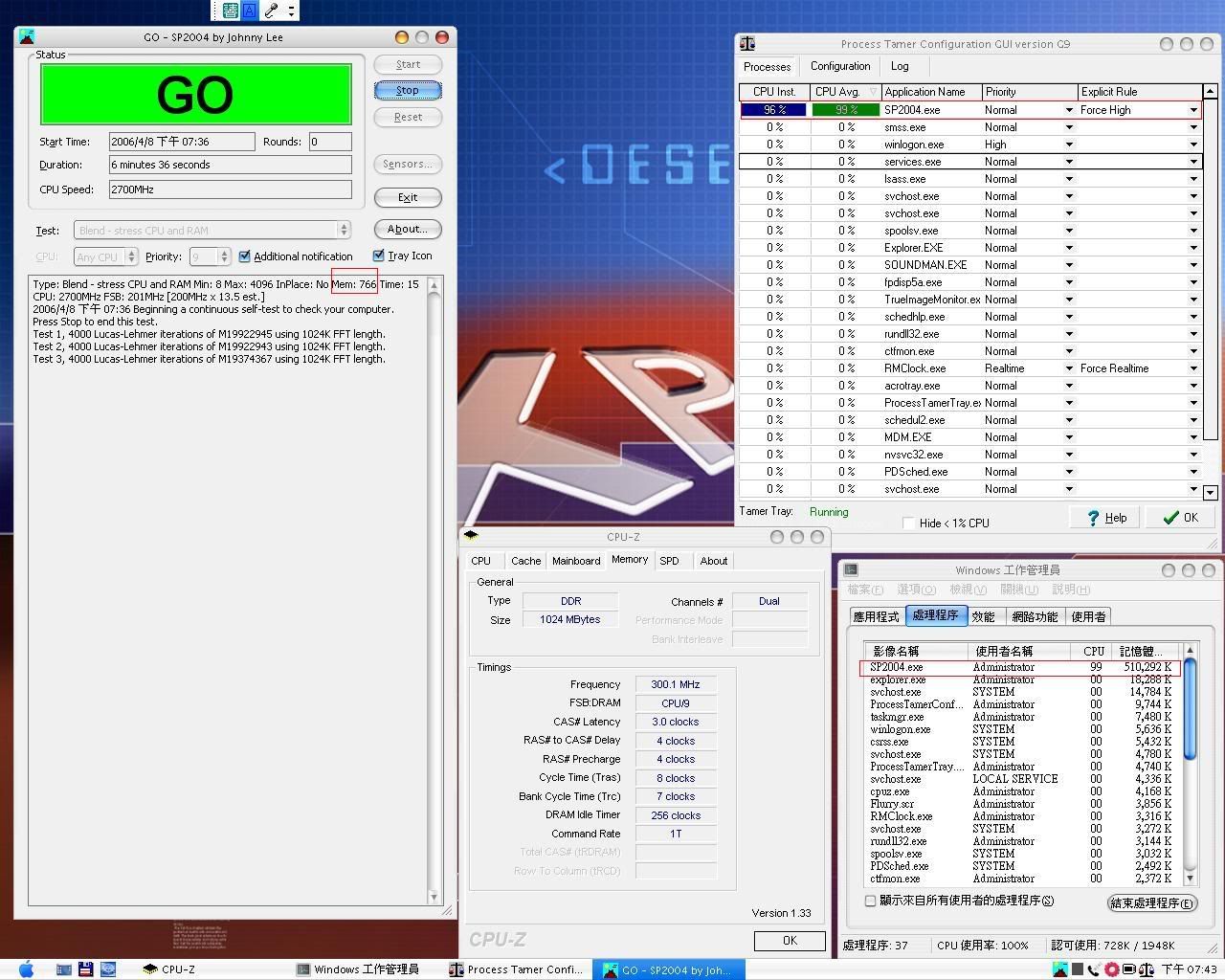
Task: Toggle Hide < 1% CPU checkbox
Action: click(x=909, y=523)
